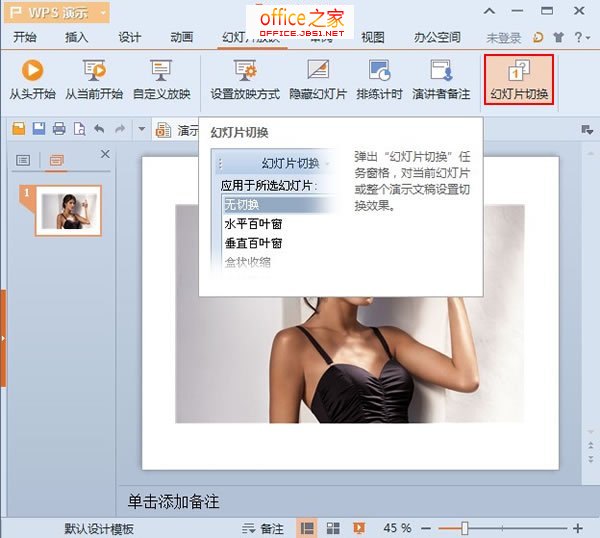
Task: Open 自定义放映 custom show
Action: click(161, 80)
